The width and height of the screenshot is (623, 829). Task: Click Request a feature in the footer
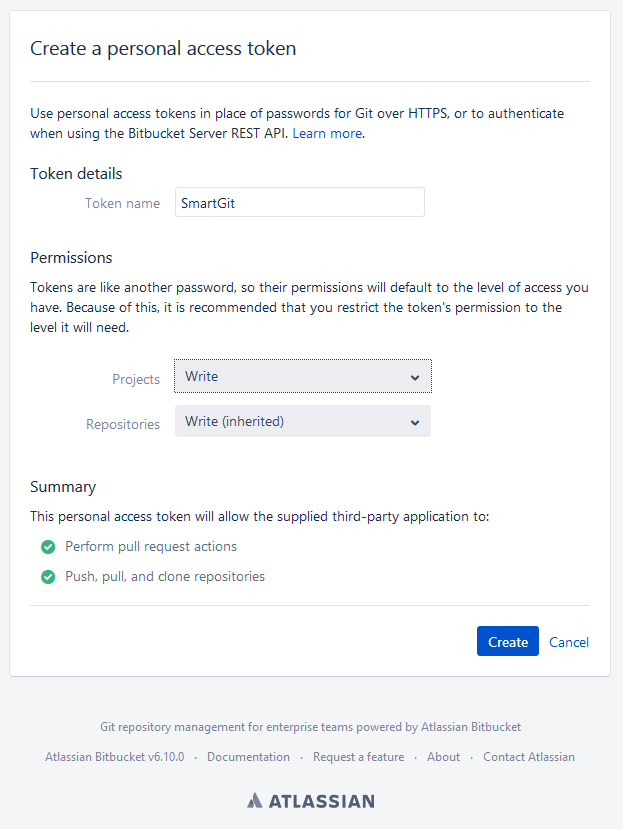358,757
